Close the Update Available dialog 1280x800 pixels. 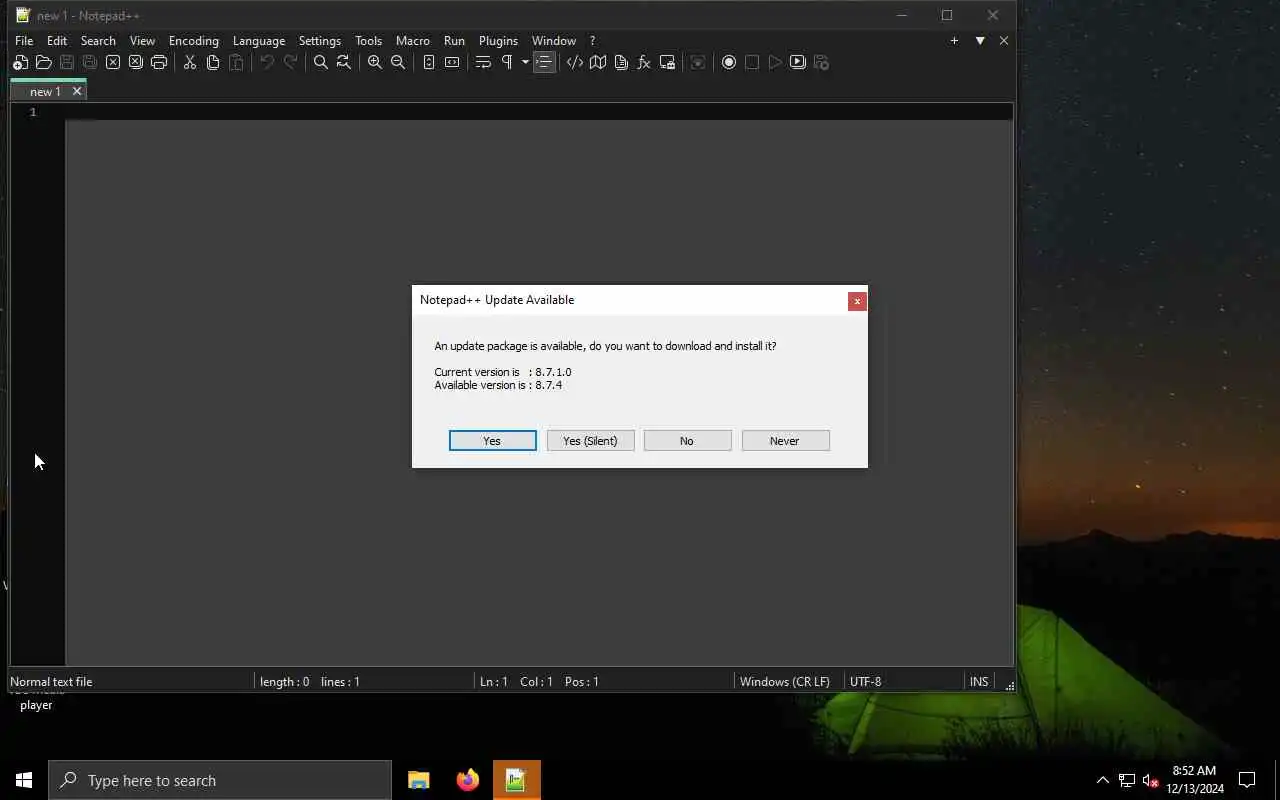[857, 301]
